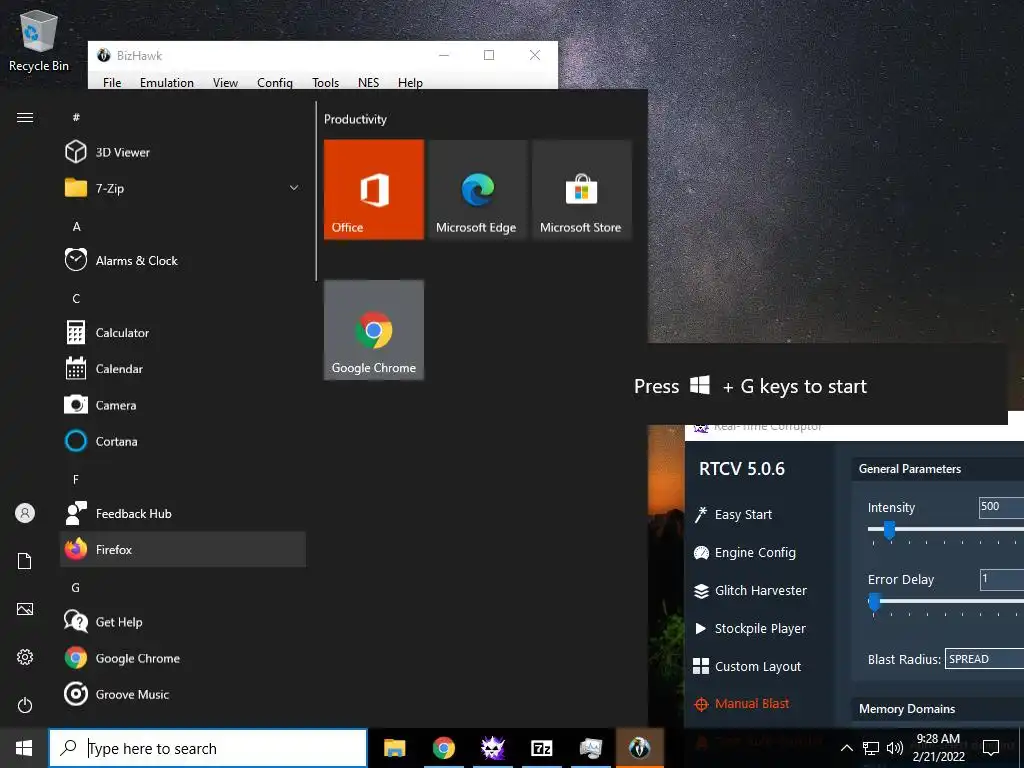The height and width of the screenshot is (768, 1024).
Task: Open the notification center icon
Action: (991, 748)
